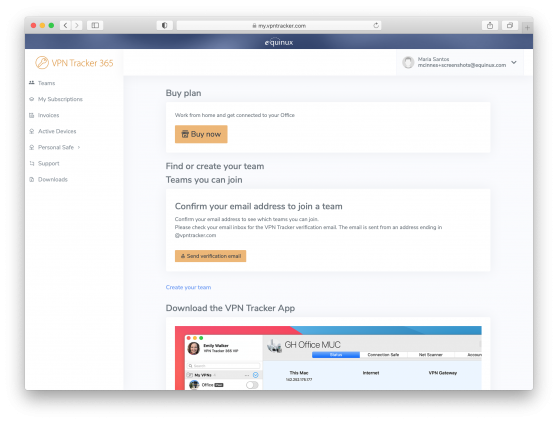Click the Personal Safe icon
This screenshot has width=558, height=423.
pyautogui.click(x=32, y=147)
